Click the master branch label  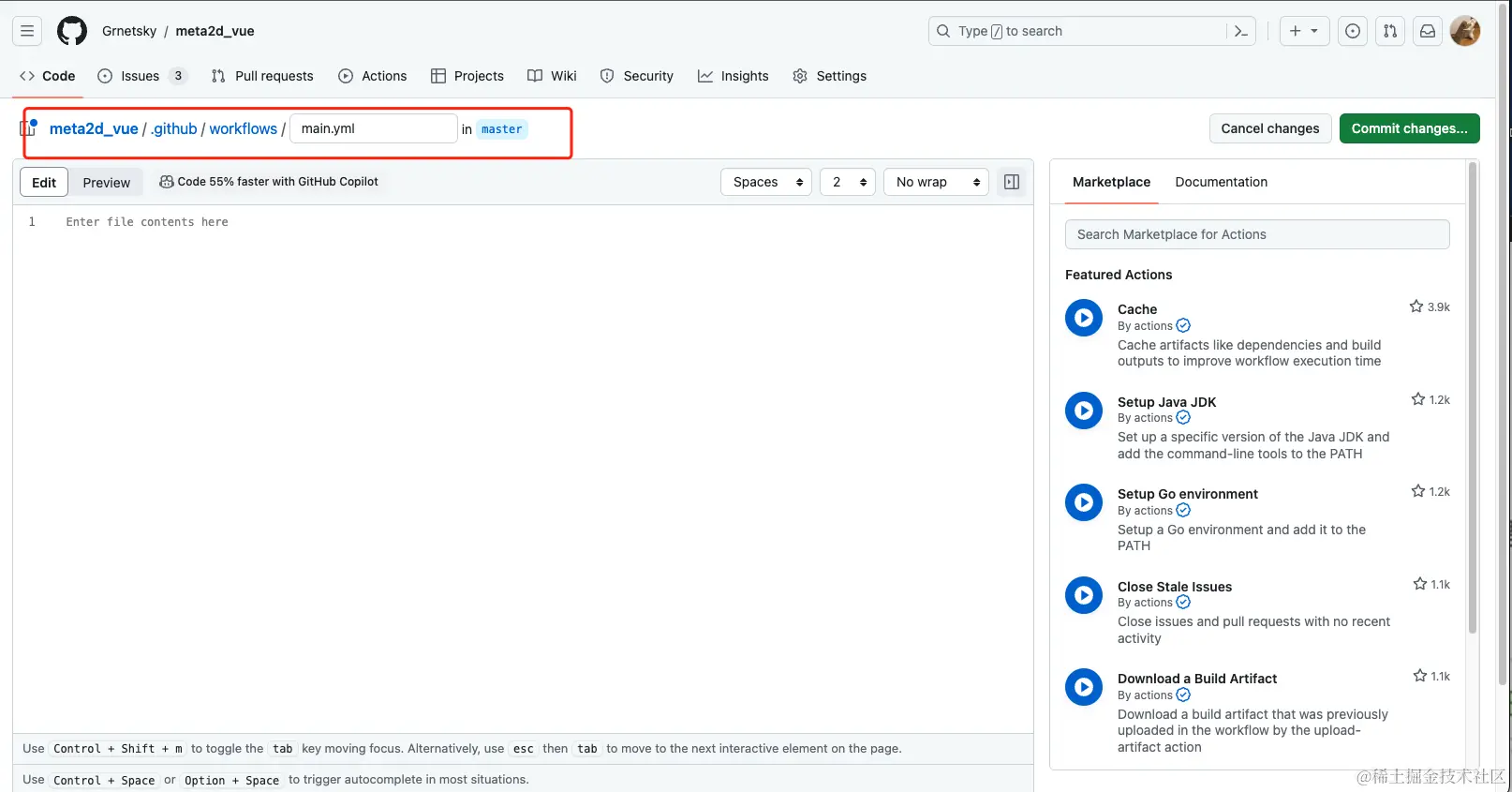502,129
